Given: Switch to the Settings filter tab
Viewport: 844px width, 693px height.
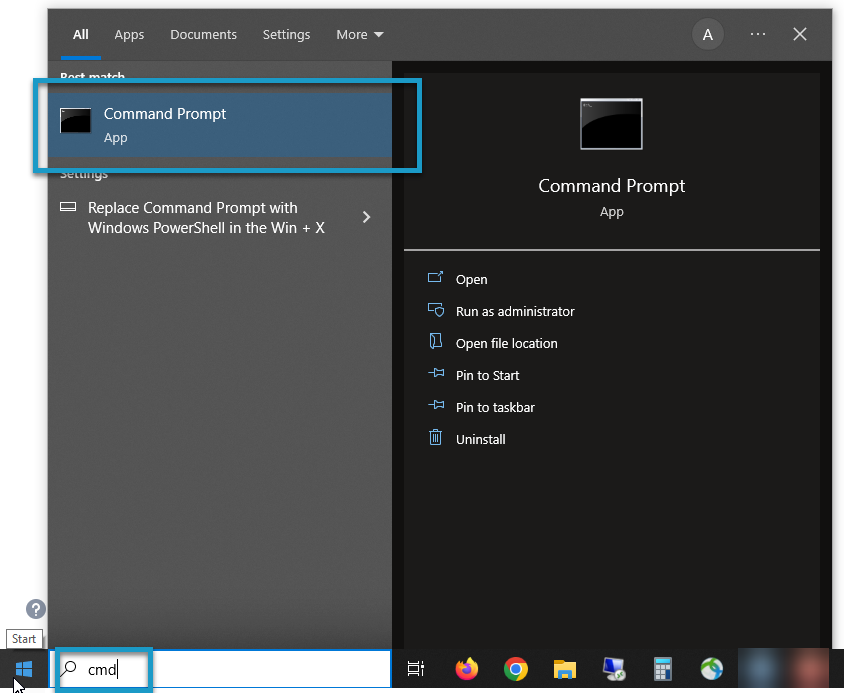Looking at the screenshot, I should click(286, 34).
